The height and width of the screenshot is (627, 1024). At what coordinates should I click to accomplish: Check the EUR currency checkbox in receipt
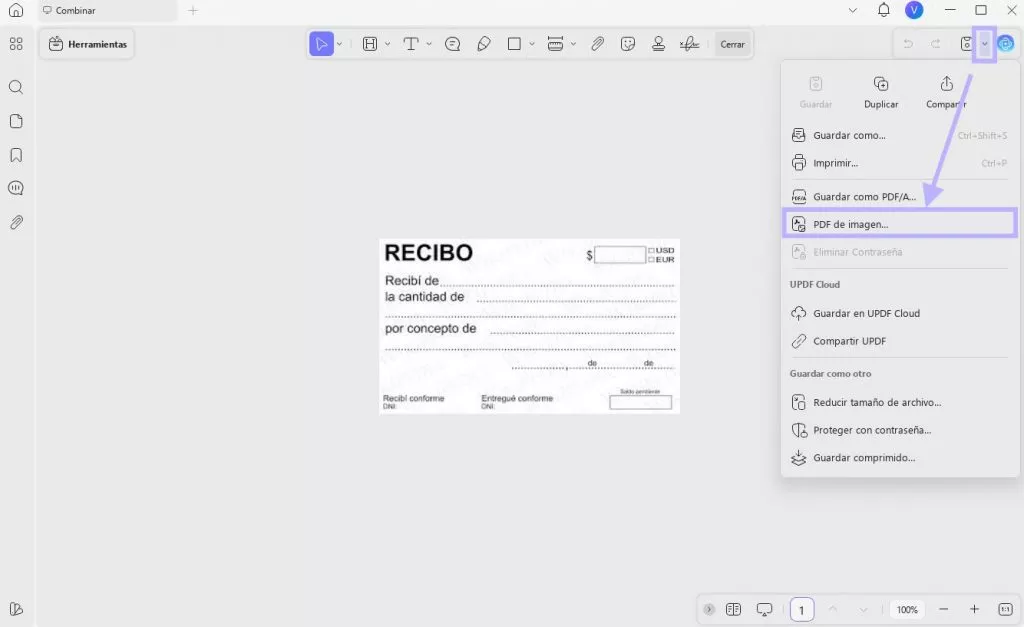(x=651, y=259)
